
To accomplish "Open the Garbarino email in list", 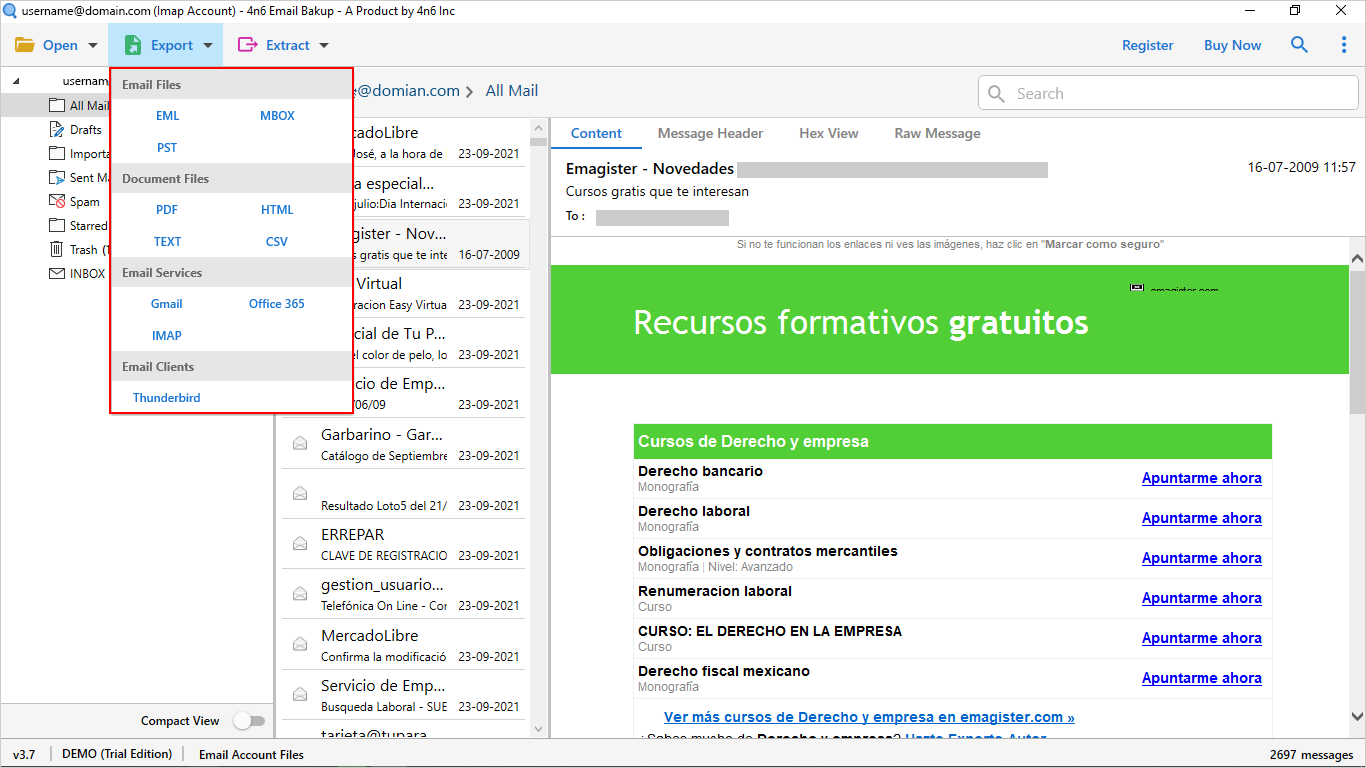I will click(x=403, y=444).
